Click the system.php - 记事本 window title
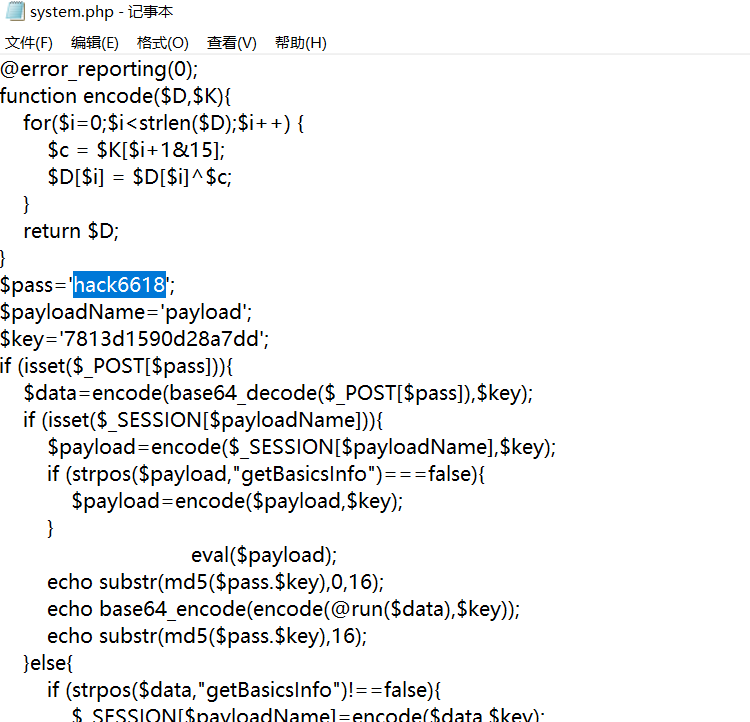750x722 pixels. 101,11
